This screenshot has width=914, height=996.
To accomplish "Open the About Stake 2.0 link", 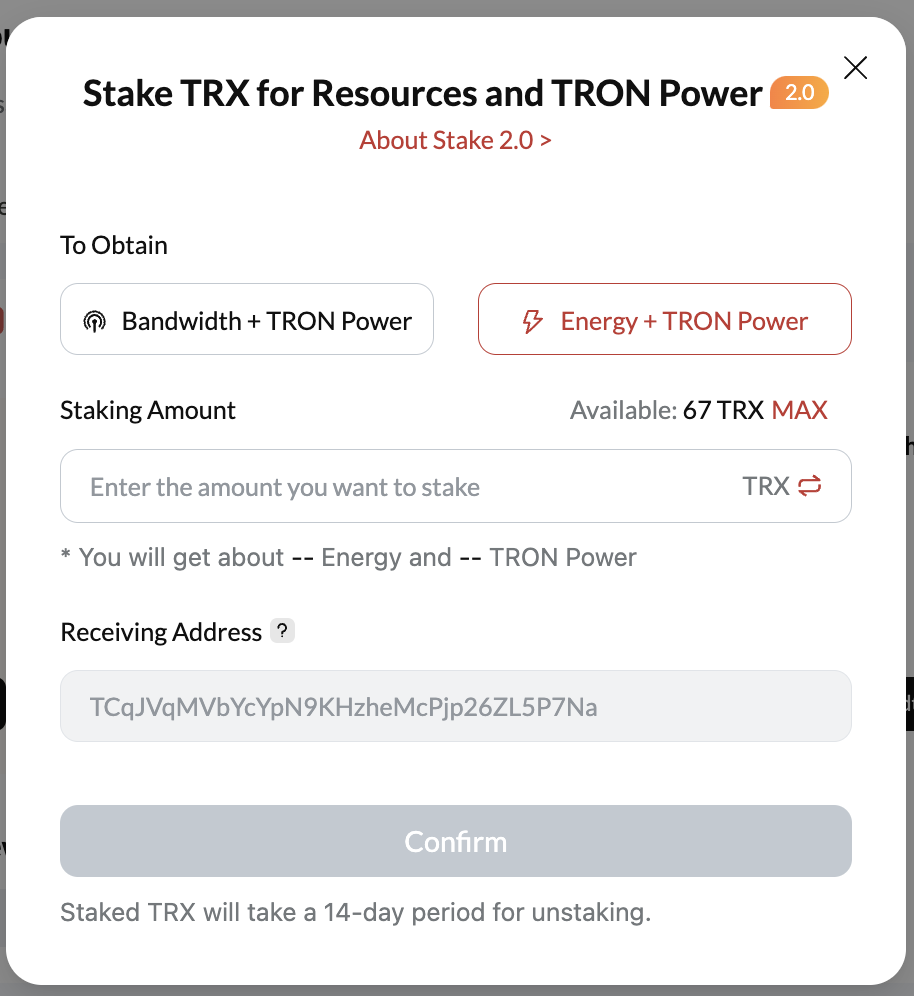I will coord(455,140).
